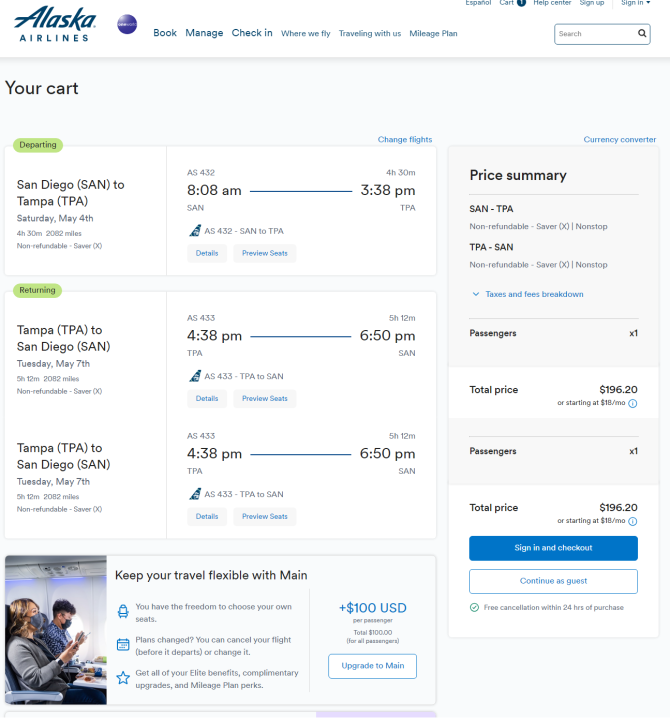This screenshot has width=670, height=718.
Task: Click airline tail icon next to AS 432
Action: click(195, 230)
